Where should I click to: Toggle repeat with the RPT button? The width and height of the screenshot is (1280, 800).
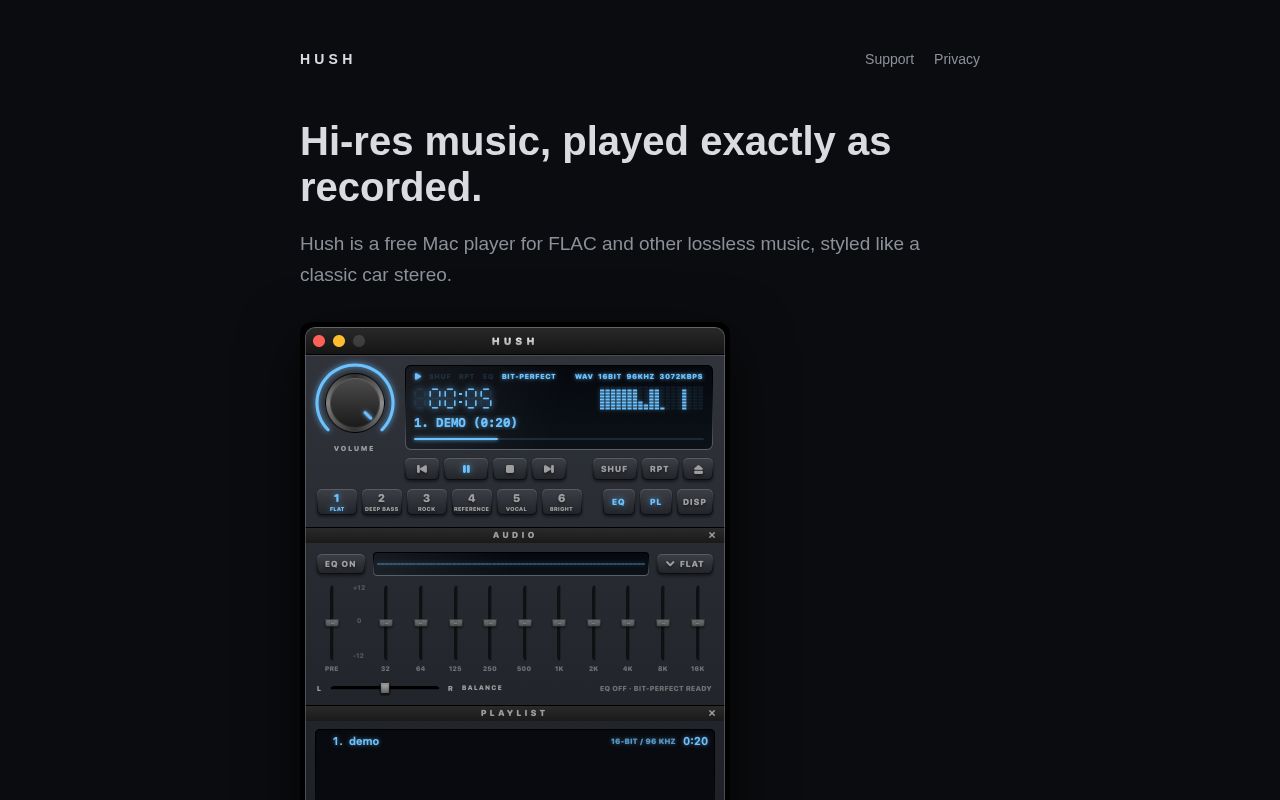[660, 469]
